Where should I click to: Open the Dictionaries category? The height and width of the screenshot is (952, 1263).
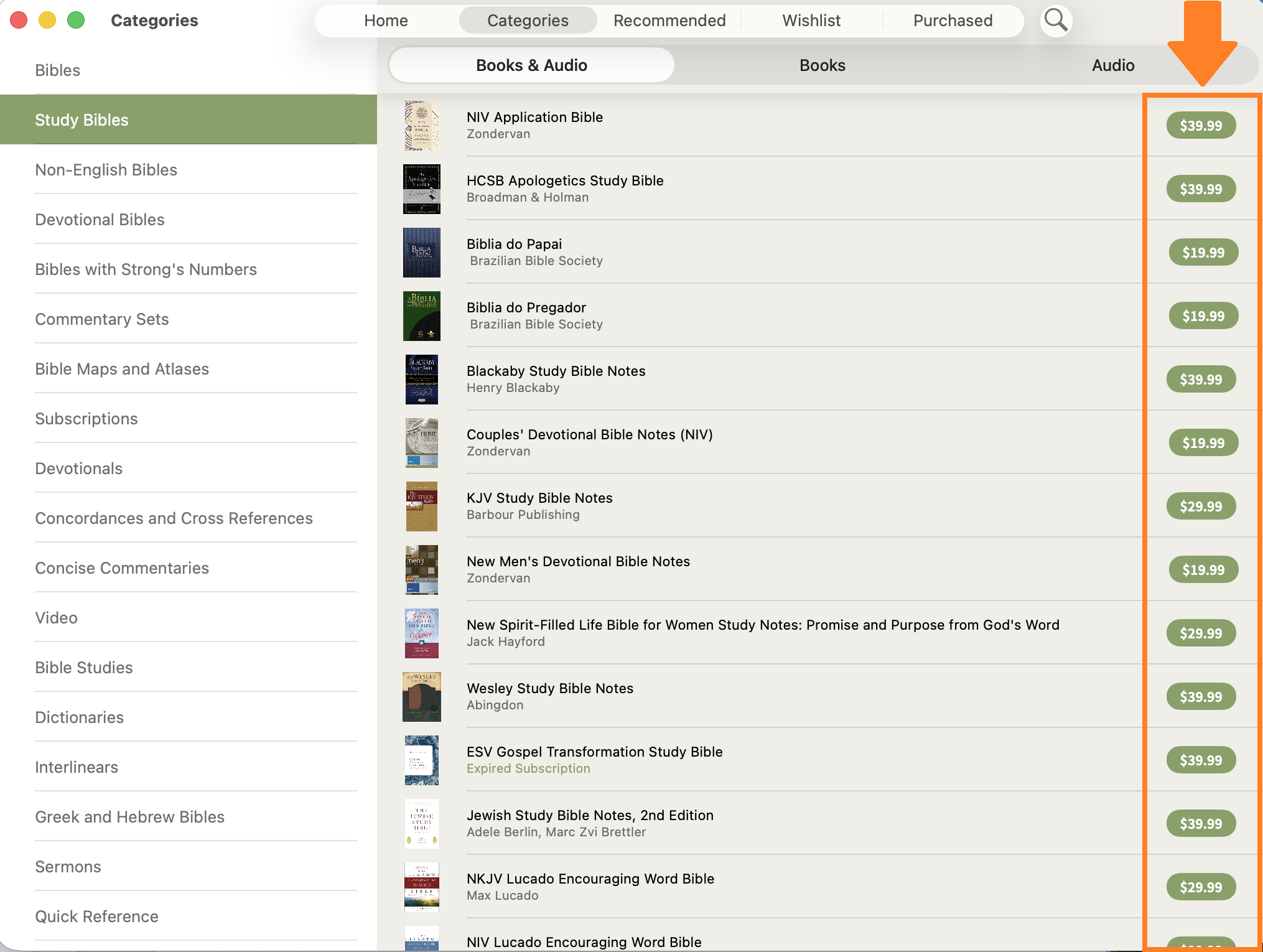(189, 717)
